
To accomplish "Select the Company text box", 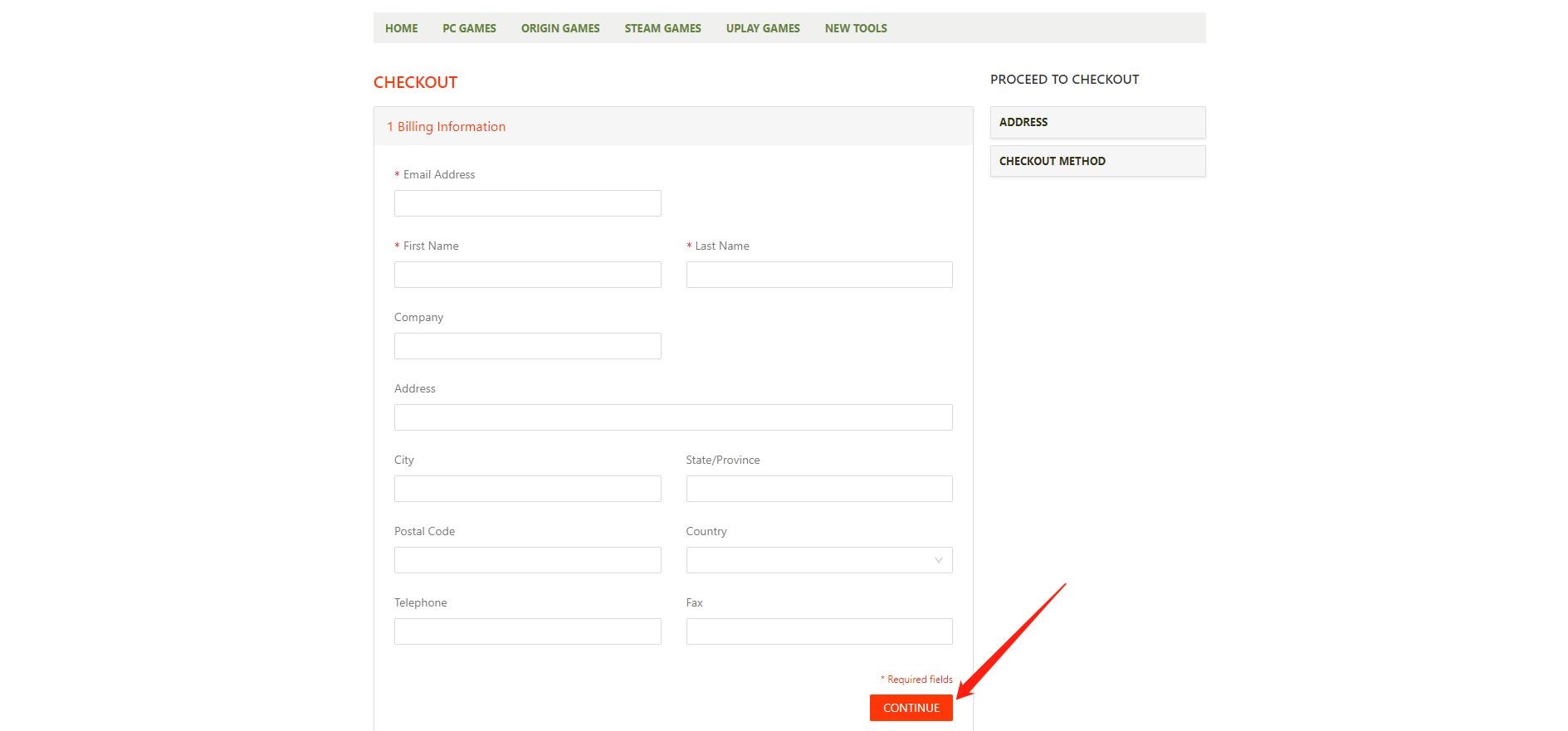I will coord(527,346).
